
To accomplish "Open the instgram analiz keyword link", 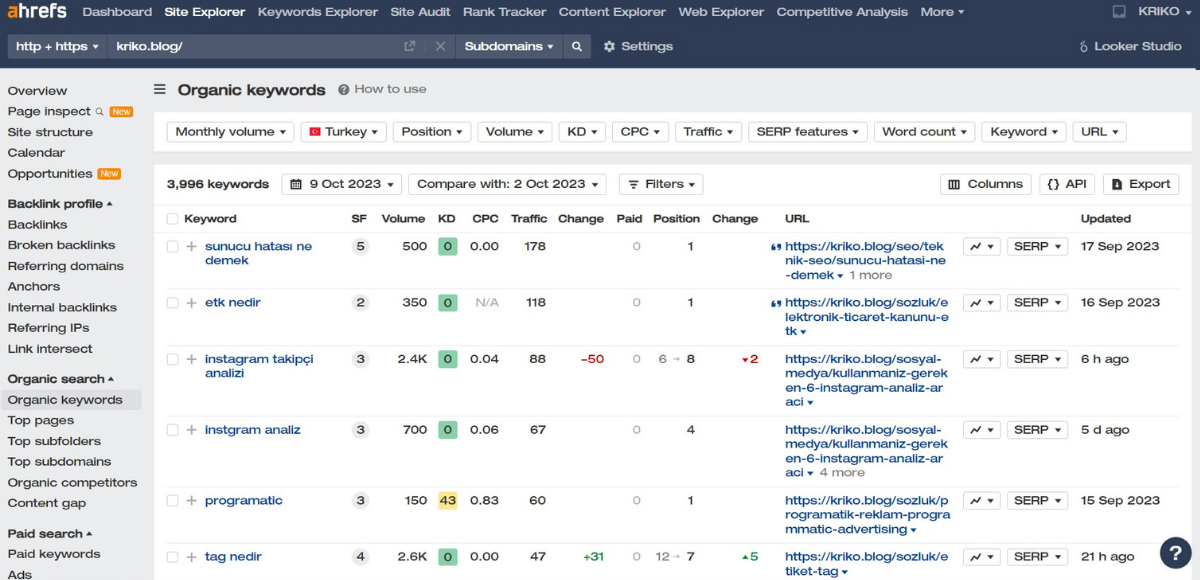I will click(252, 430).
